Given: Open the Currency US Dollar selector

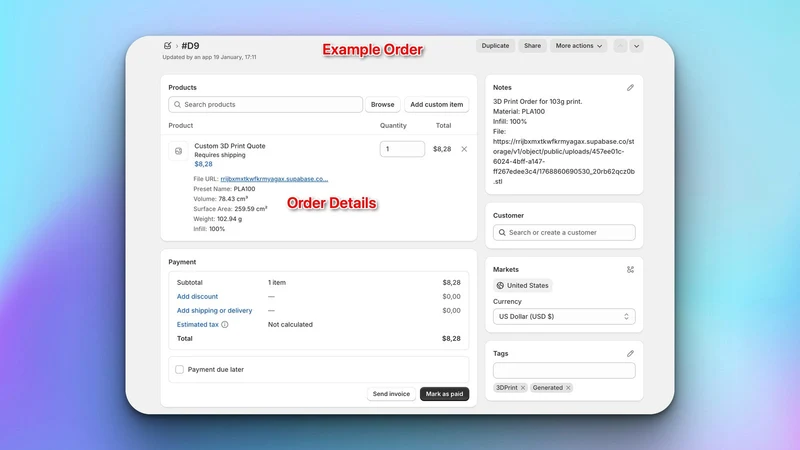Looking at the screenshot, I should (564, 317).
